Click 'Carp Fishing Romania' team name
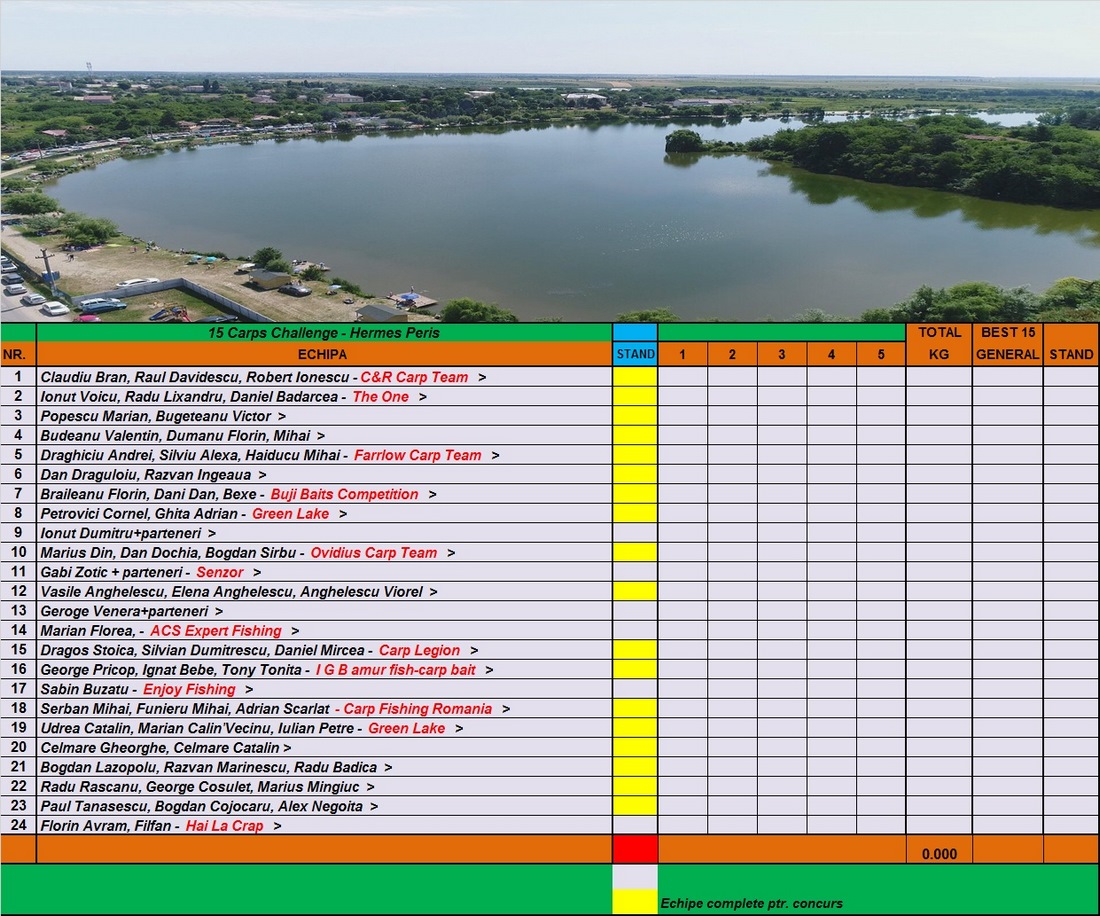This screenshot has height=916, width=1100. (418, 709)
